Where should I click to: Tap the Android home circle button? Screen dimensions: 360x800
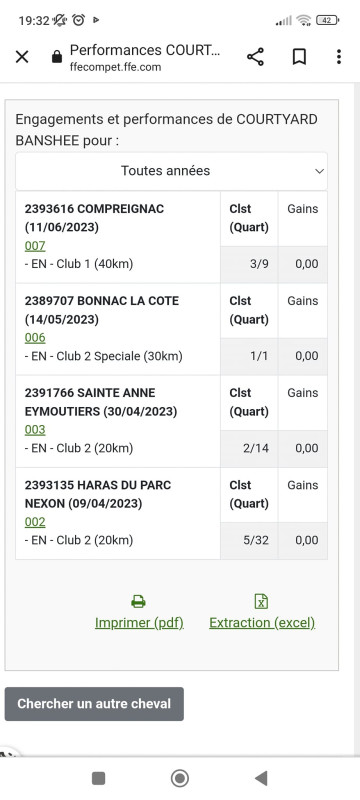[x=179, y=778]
